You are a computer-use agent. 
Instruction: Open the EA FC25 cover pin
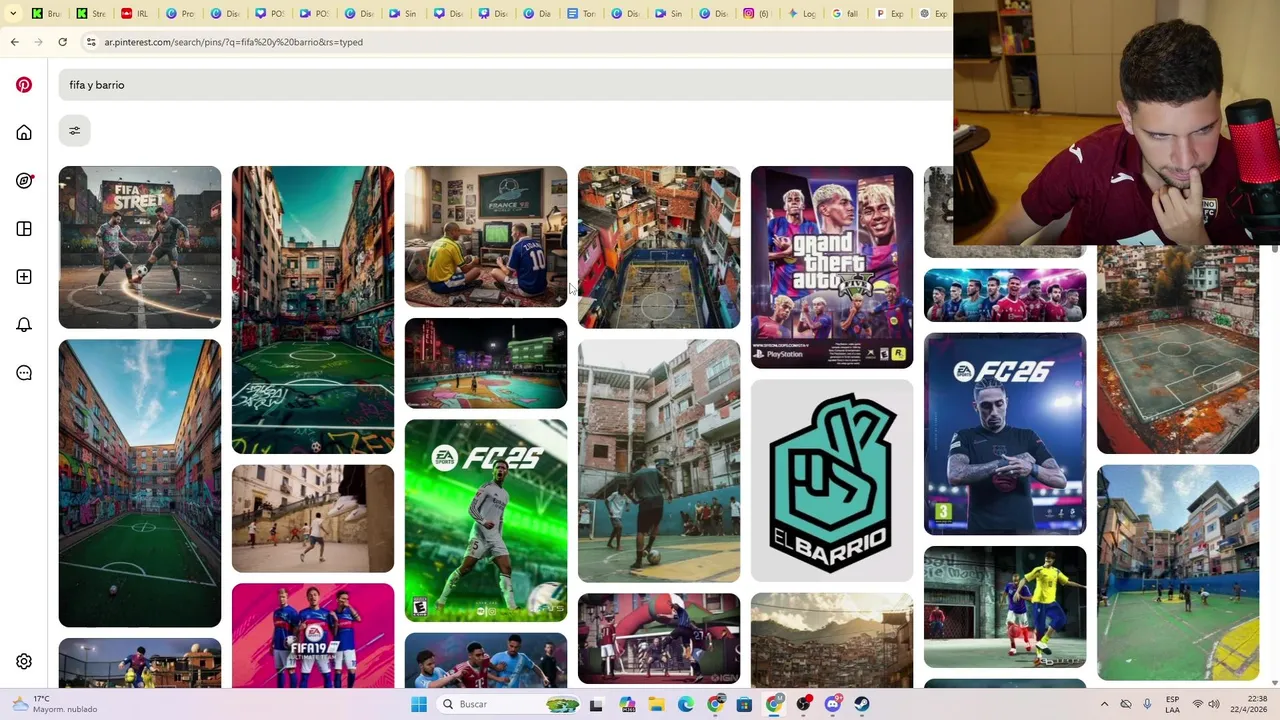pyautogui.click(x=486, y=520)
